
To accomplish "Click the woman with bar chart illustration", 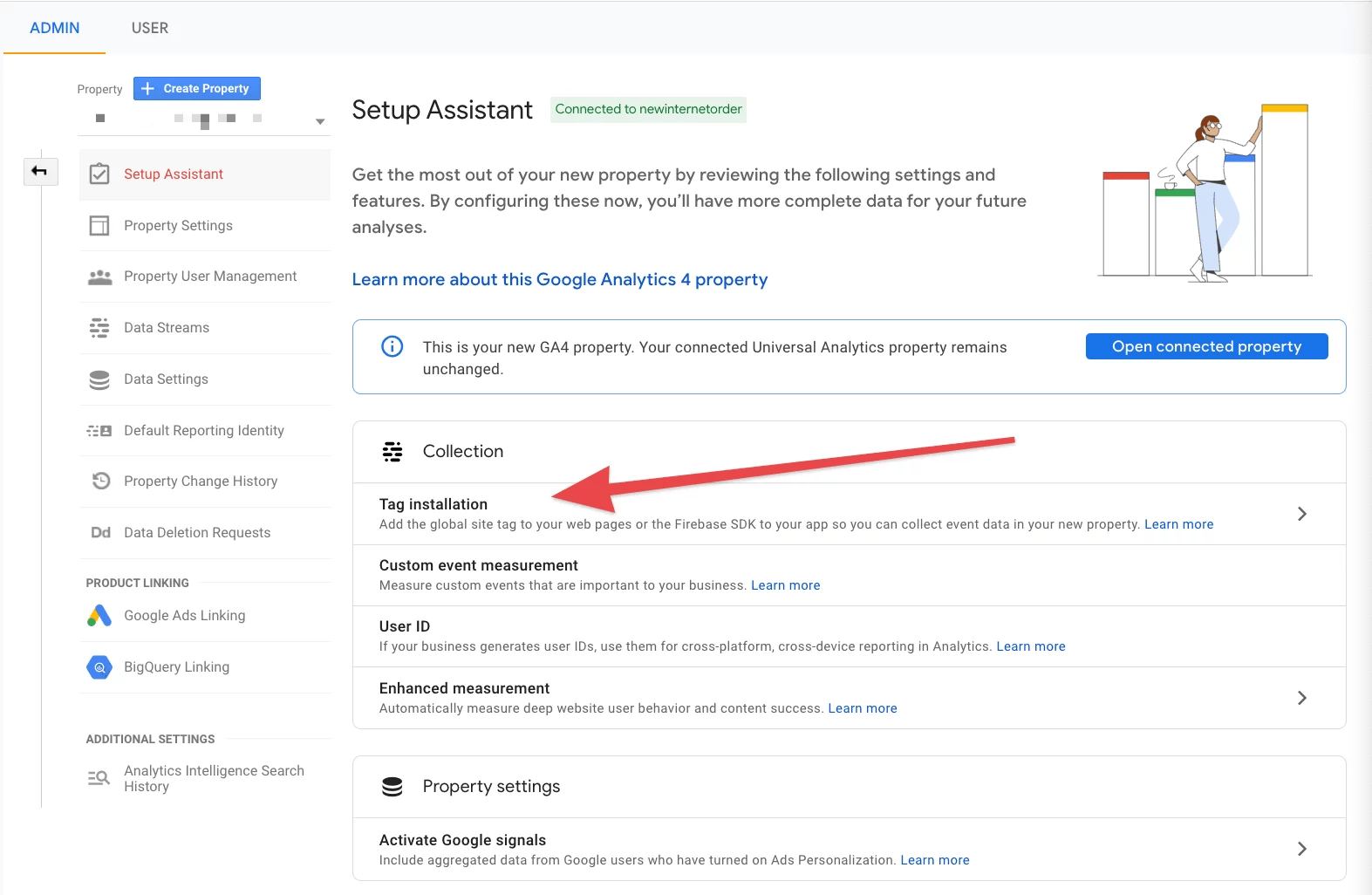I will coord(1205,194).
